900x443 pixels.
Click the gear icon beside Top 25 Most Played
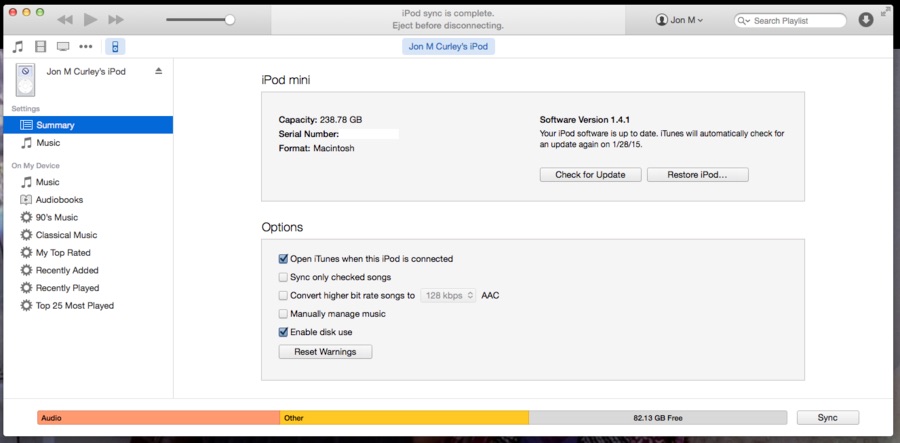pos(26,306)
